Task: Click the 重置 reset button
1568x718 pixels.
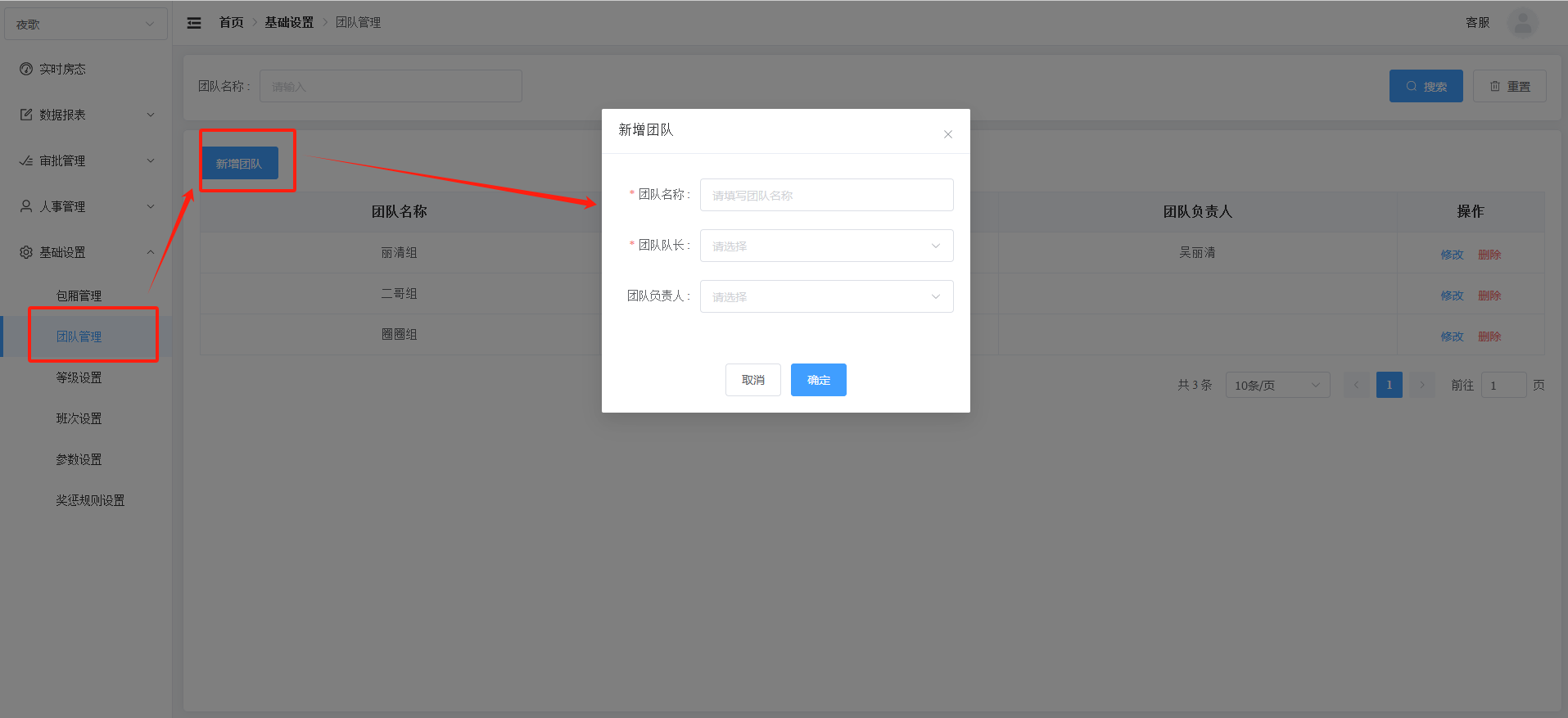Action: click(1509, 86)
